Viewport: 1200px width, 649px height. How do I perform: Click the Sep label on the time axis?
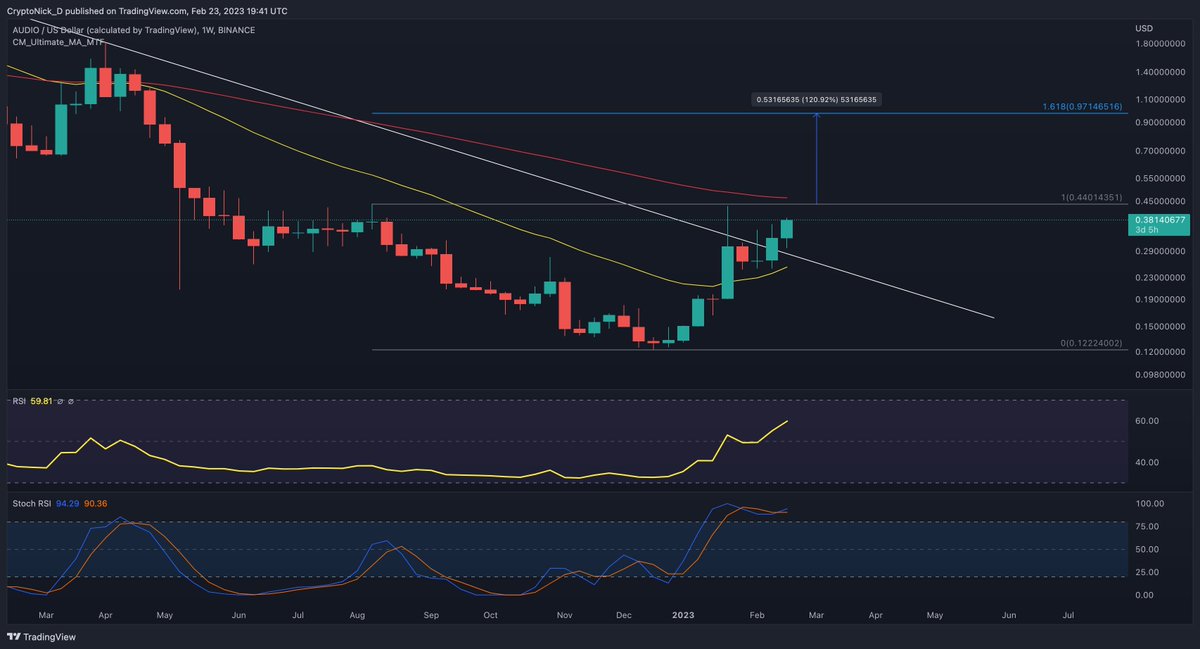[431, 618]
